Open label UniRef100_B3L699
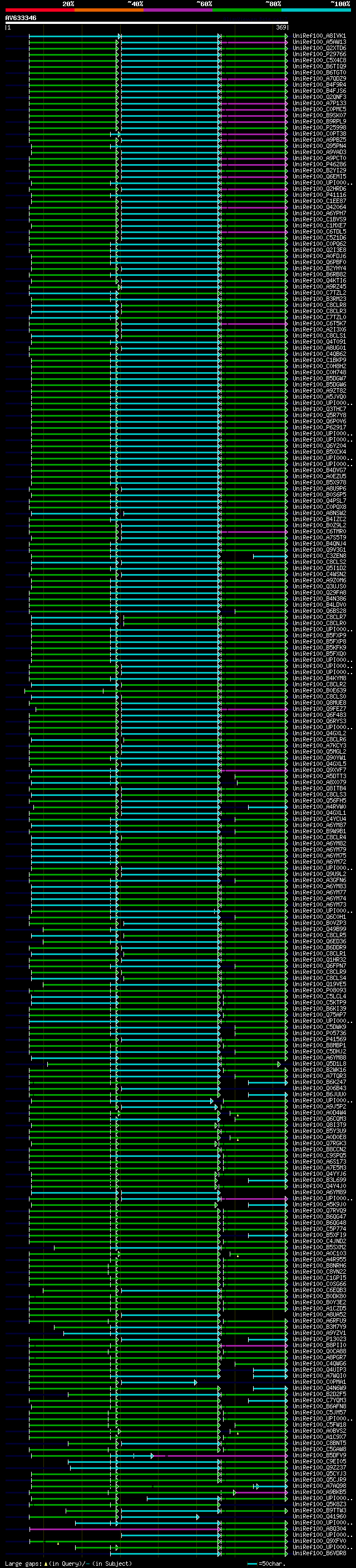This screenshot has height=1568, width=356. 319,1180
